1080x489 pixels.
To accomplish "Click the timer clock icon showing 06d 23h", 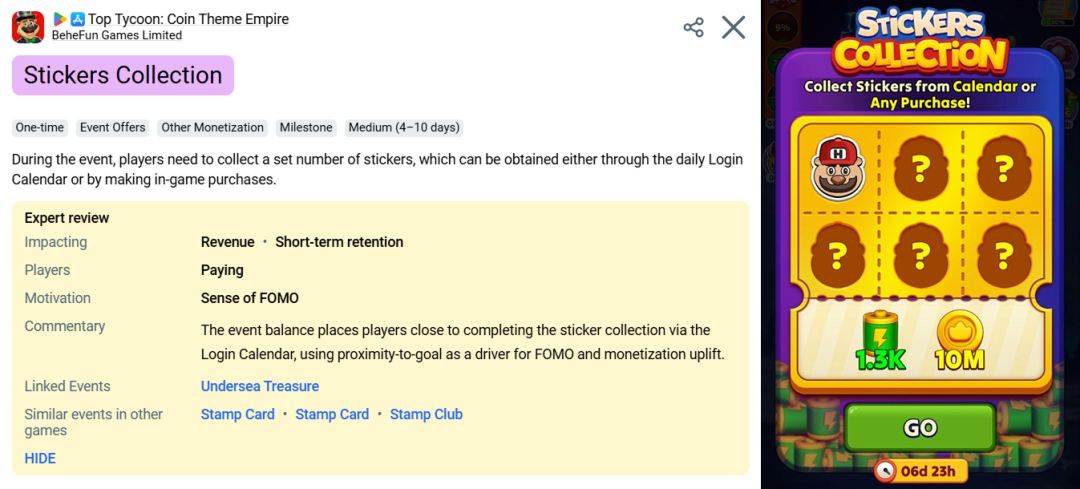I will [x=886, y=471].
